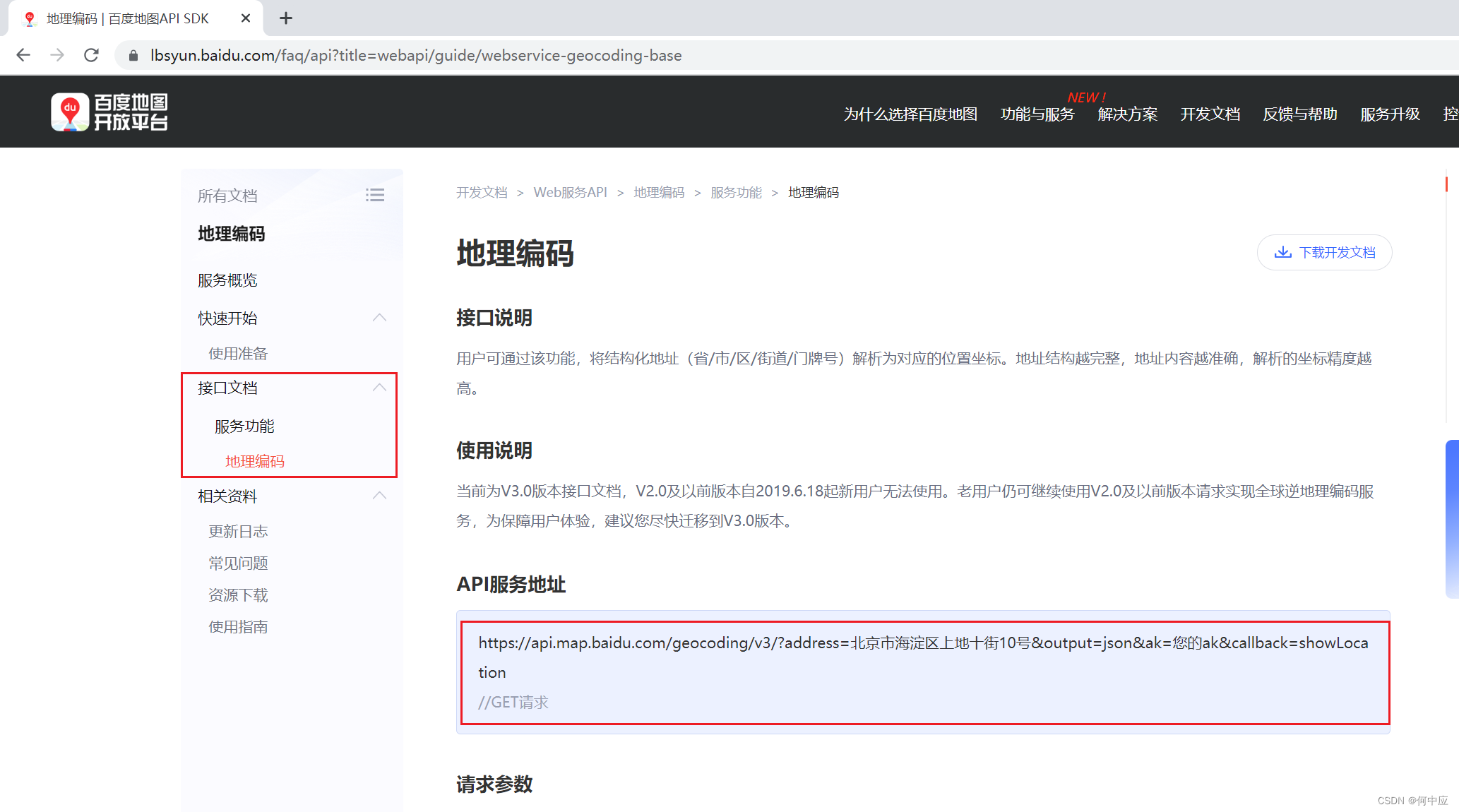Go to Web服务API breadcrumb link
Image resolution: width=1459 pixels, height=812 pixels.
pyautogui.click(x=570, y=192)
